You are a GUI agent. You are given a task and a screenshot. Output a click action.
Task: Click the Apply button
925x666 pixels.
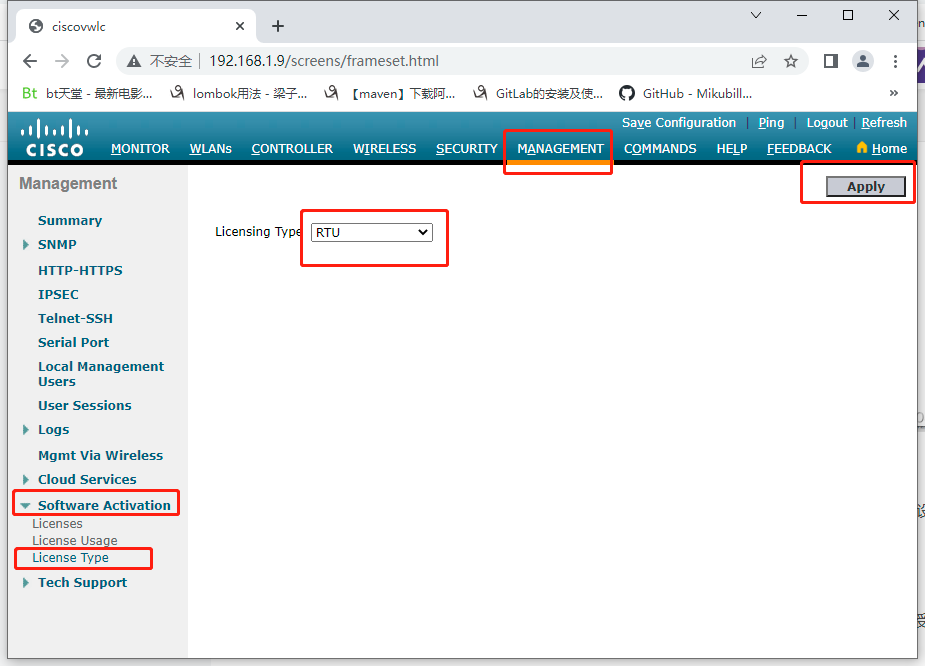tap(864, 186)
